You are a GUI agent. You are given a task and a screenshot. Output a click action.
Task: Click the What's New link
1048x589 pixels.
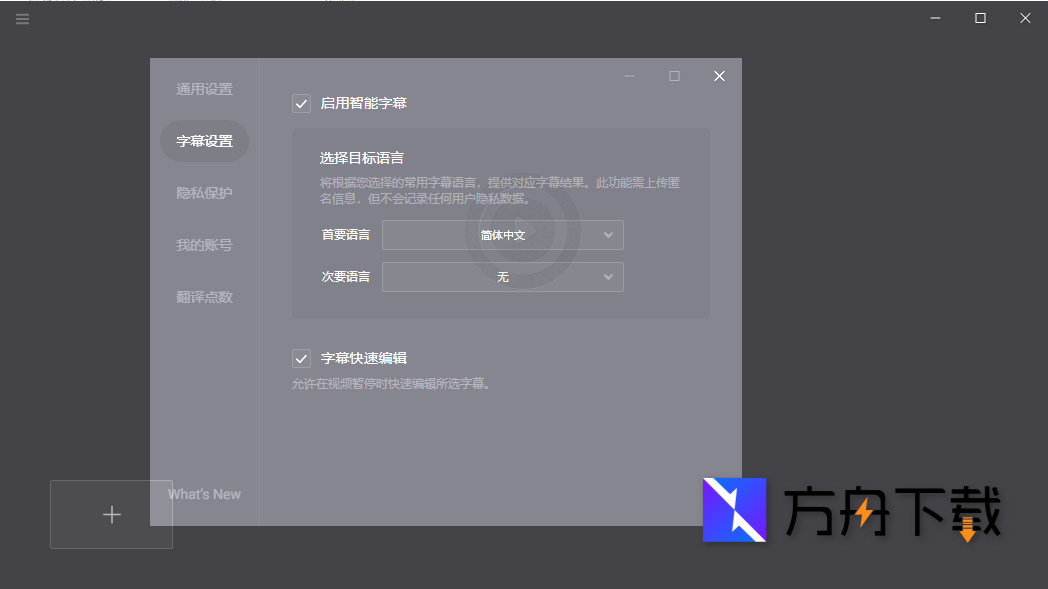click(204, 493)
